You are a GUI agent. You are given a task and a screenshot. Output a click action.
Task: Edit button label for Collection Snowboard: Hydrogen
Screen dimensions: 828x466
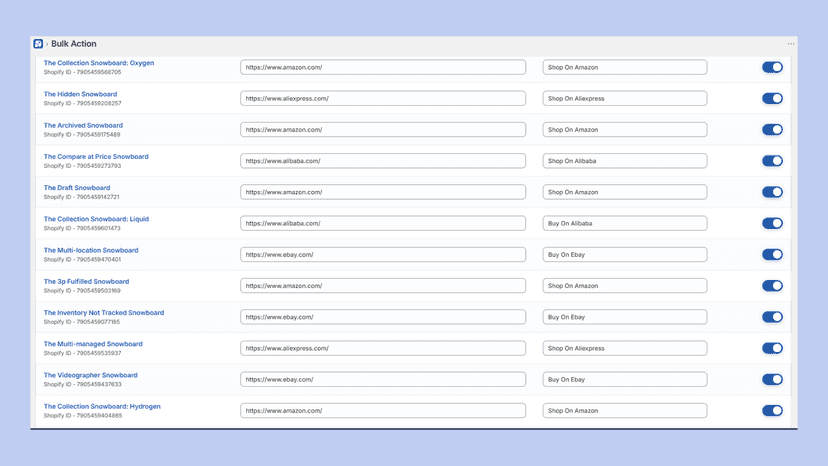(625, 410)
